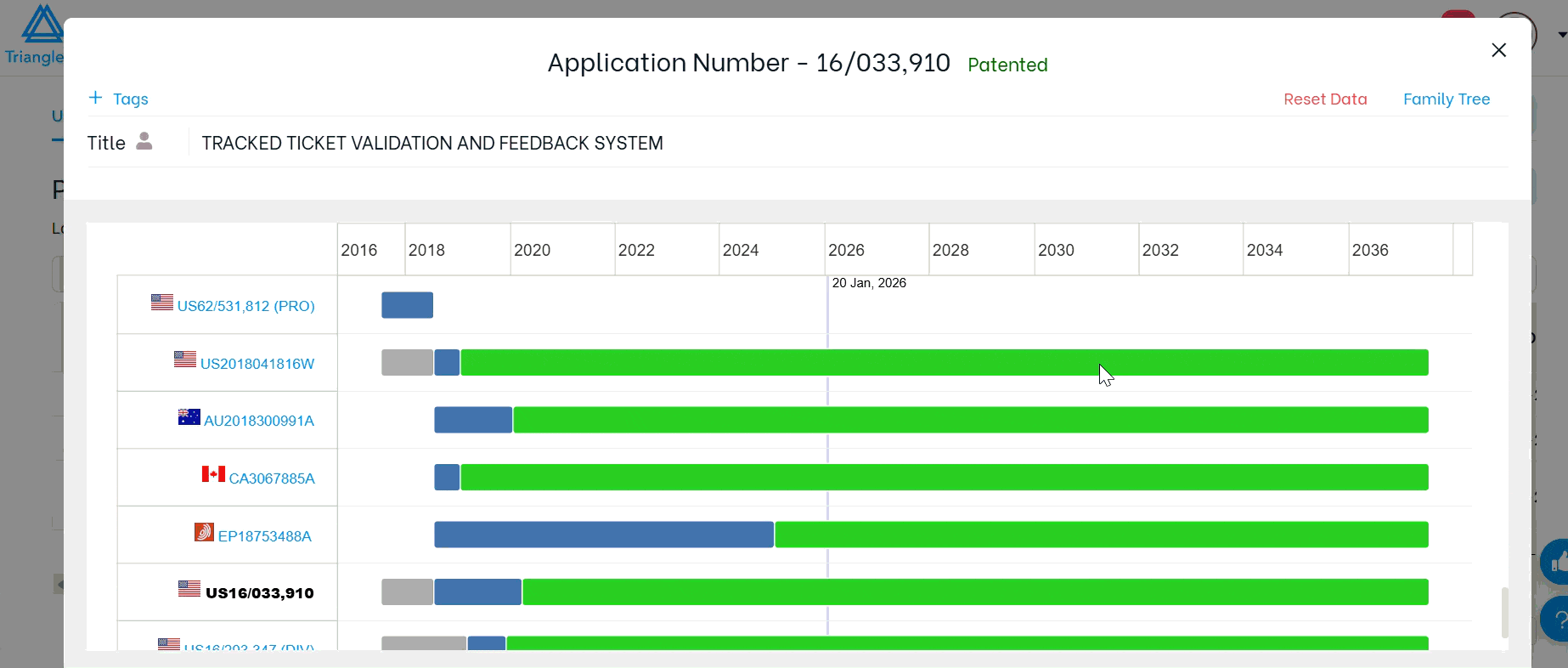1568x668 pixels.
Task: Open patent AU2018300991A link
Action: (x=258, y=421)
